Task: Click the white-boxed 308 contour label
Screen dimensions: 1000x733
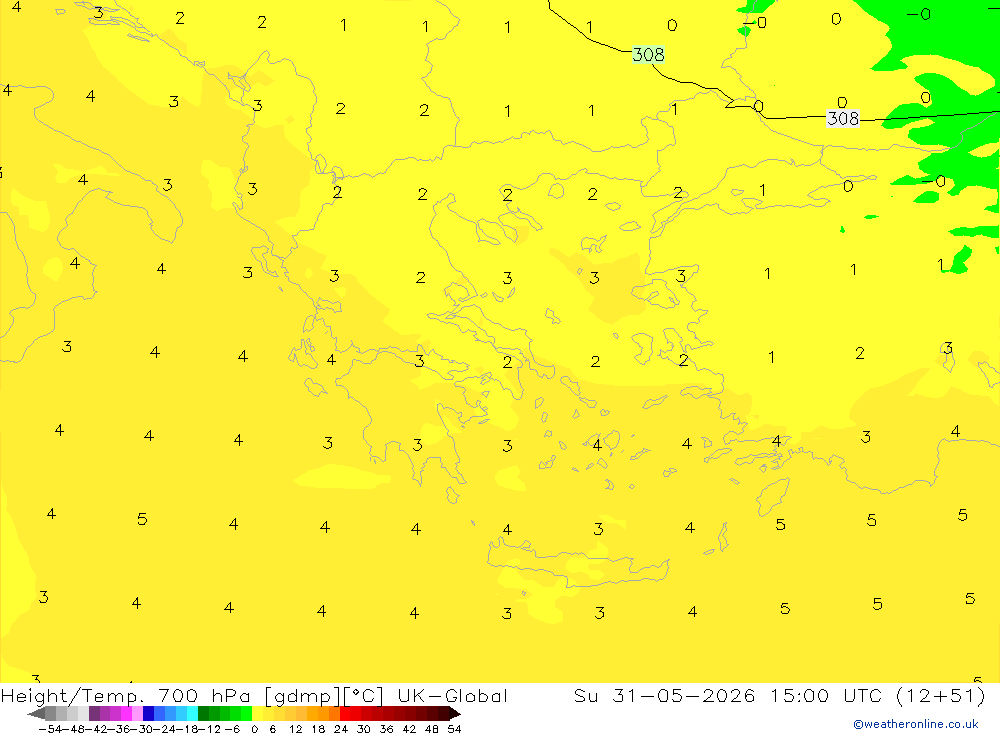Action: 843,118
